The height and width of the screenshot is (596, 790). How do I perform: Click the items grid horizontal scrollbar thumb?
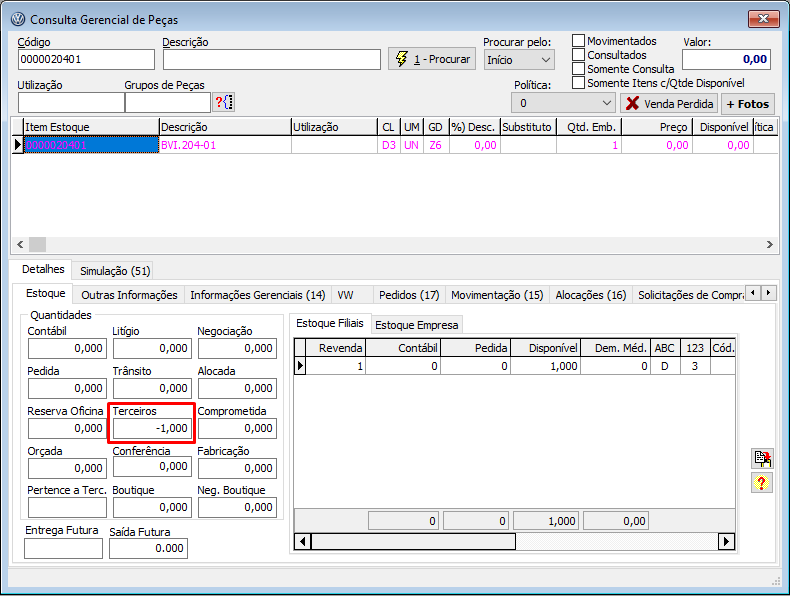tap(38, 244)
